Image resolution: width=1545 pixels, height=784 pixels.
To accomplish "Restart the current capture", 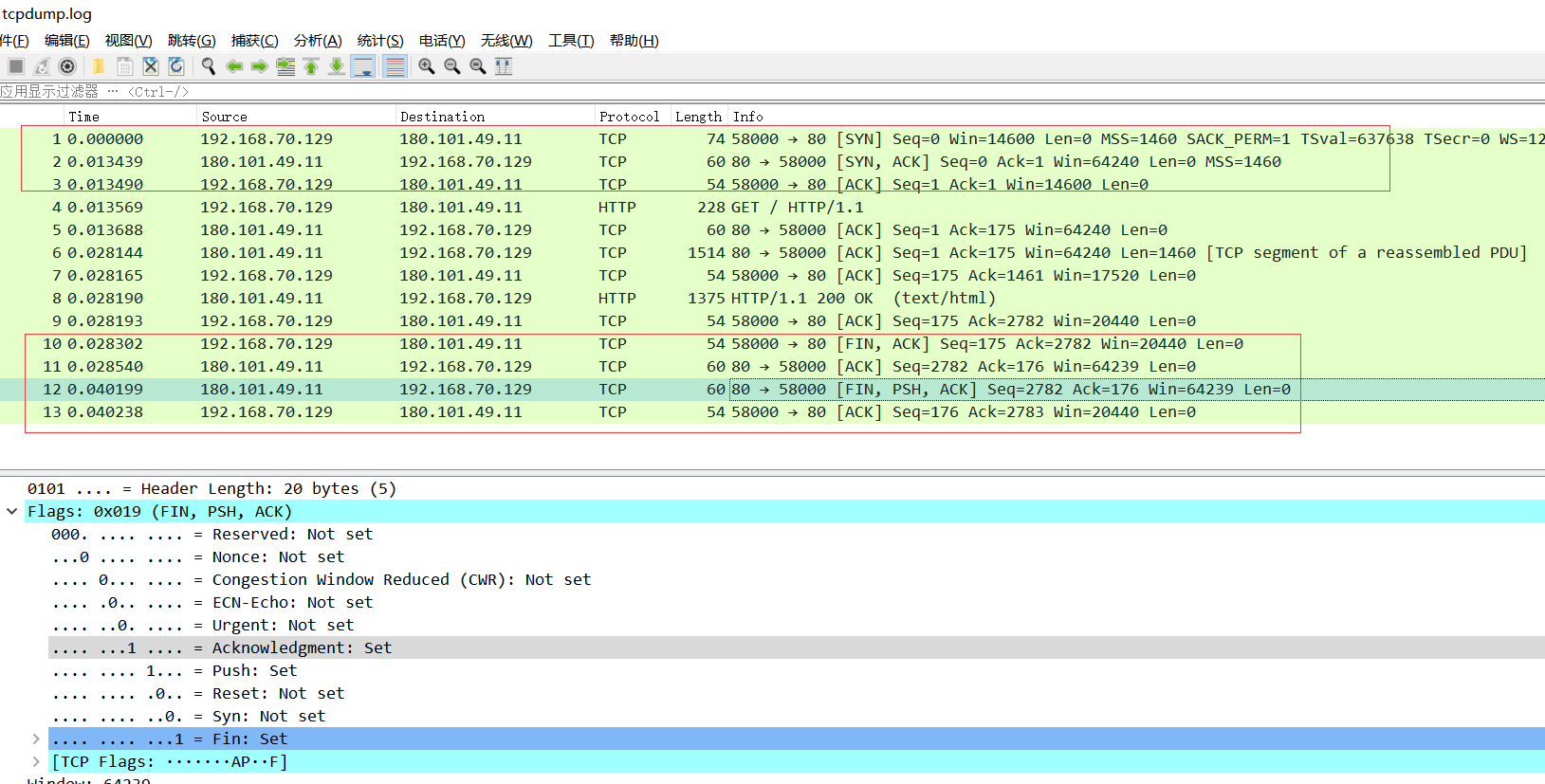I will 42,66.
